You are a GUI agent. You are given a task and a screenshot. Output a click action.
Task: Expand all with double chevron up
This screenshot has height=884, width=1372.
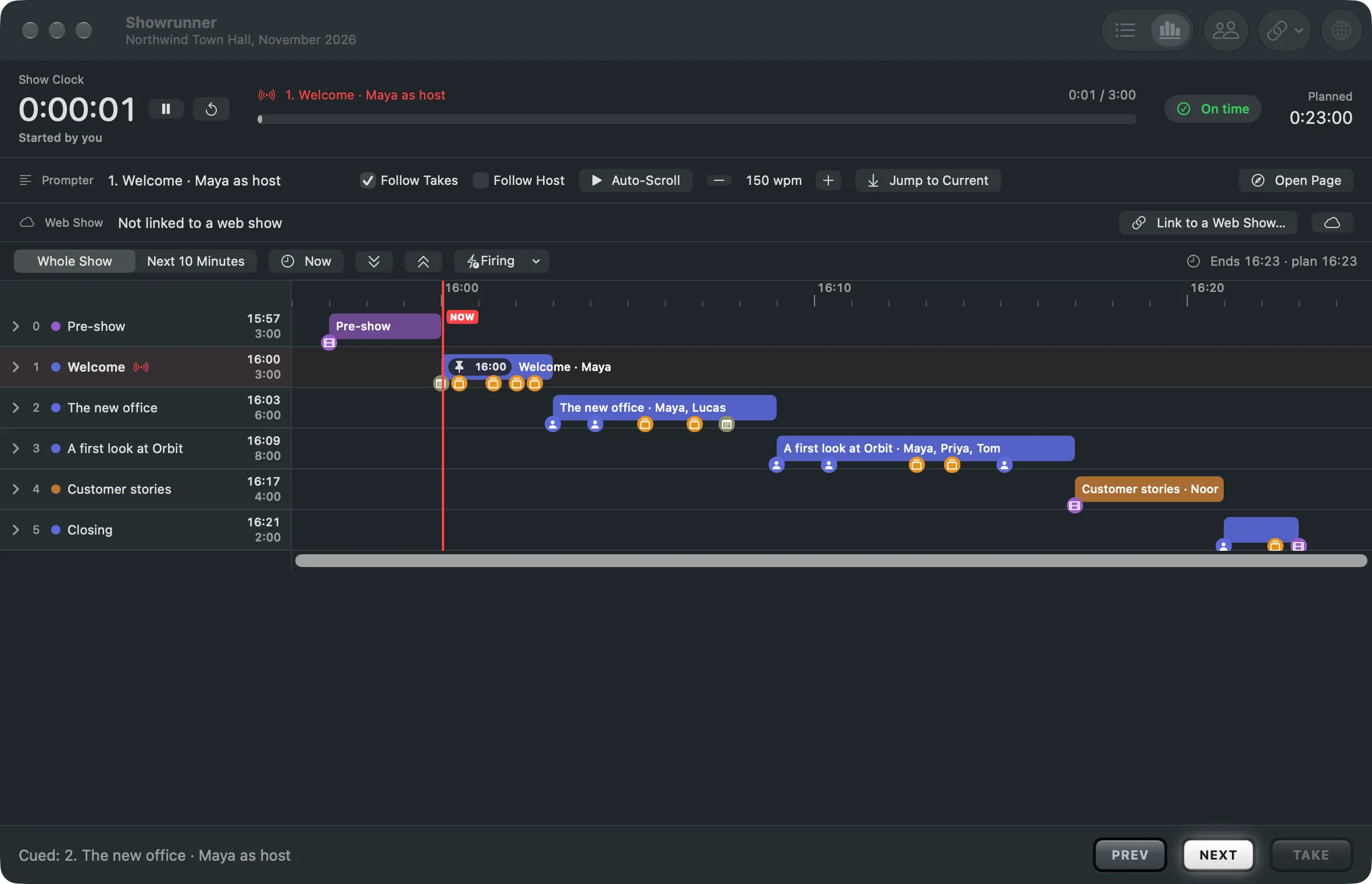point(423,261)
